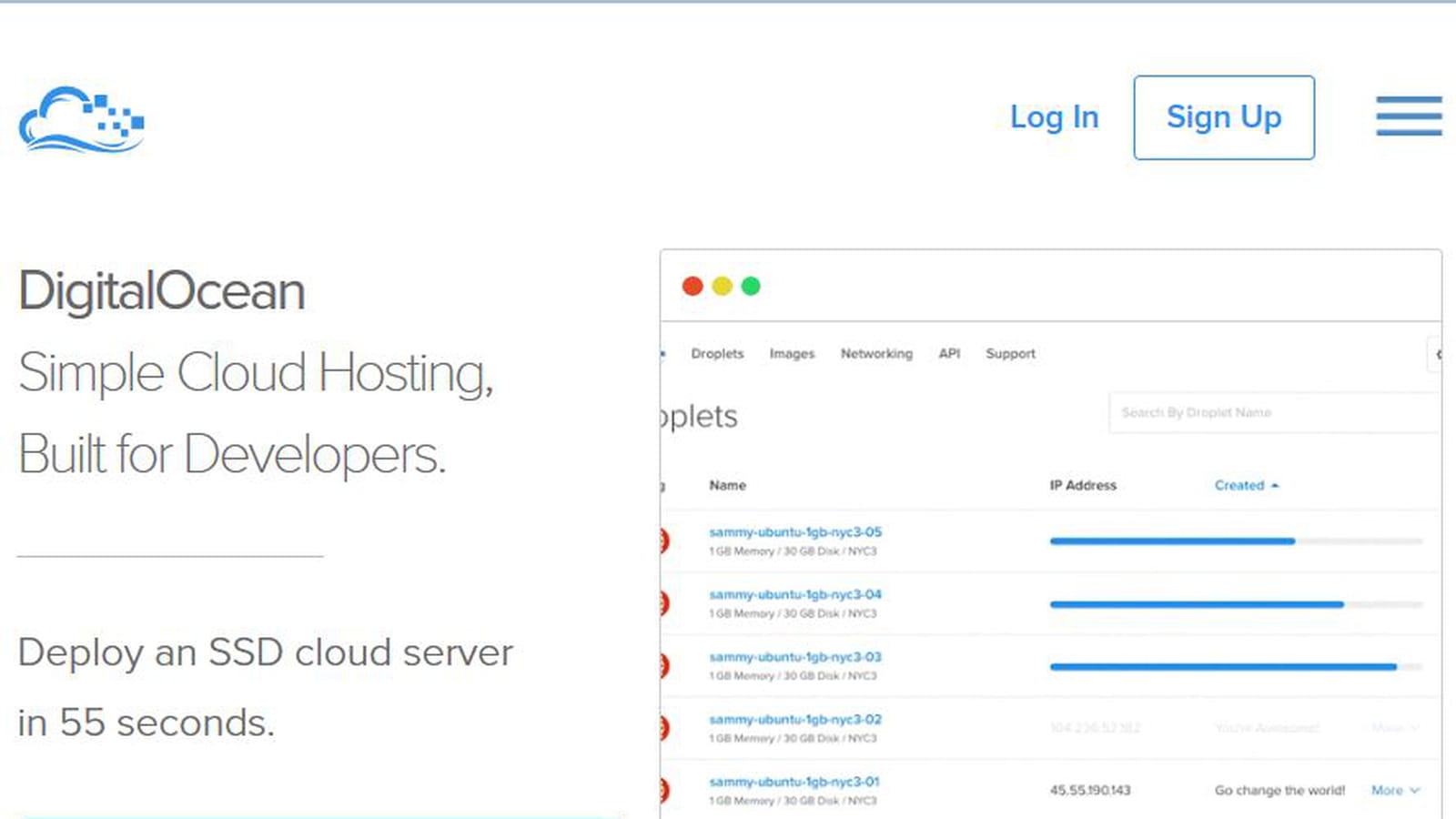The height and width of the screenshot is (819, 1456).
Task: Click the Log In link
Action: 1054,117
